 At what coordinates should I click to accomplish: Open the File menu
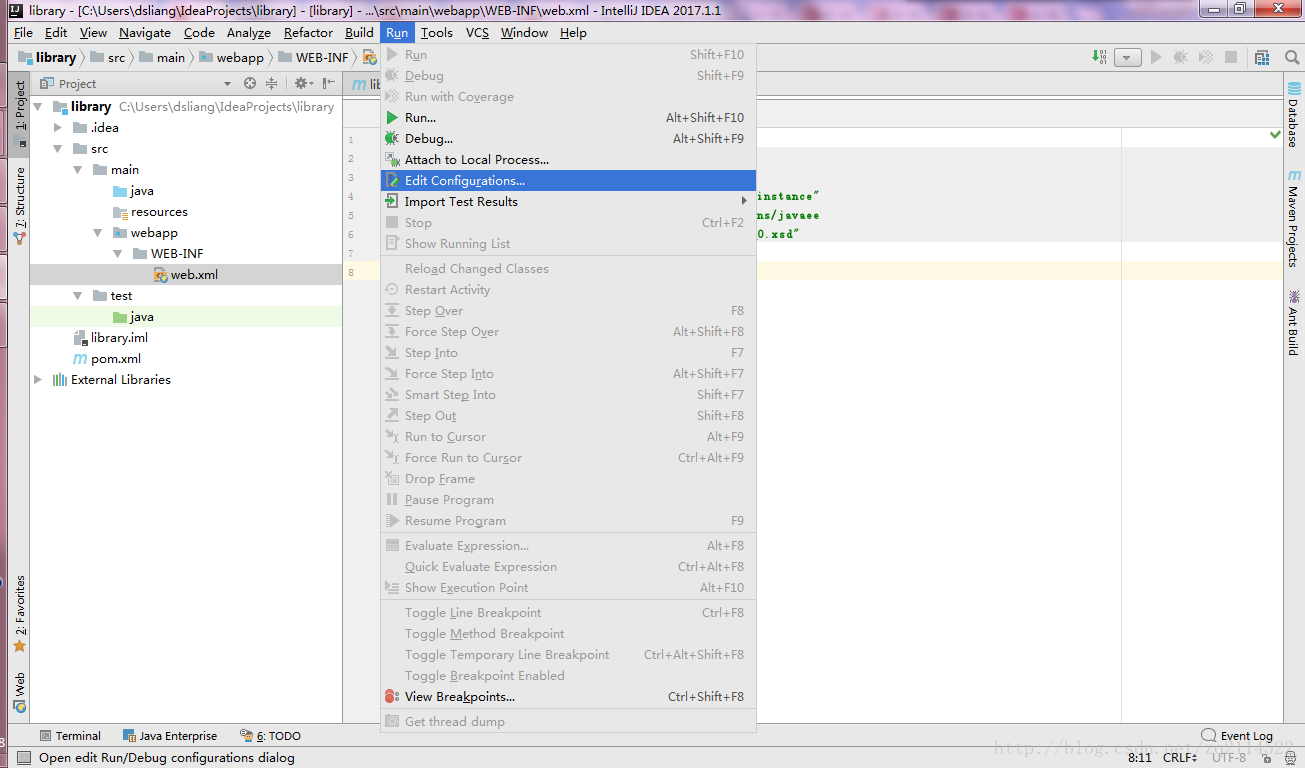(24, 32)
